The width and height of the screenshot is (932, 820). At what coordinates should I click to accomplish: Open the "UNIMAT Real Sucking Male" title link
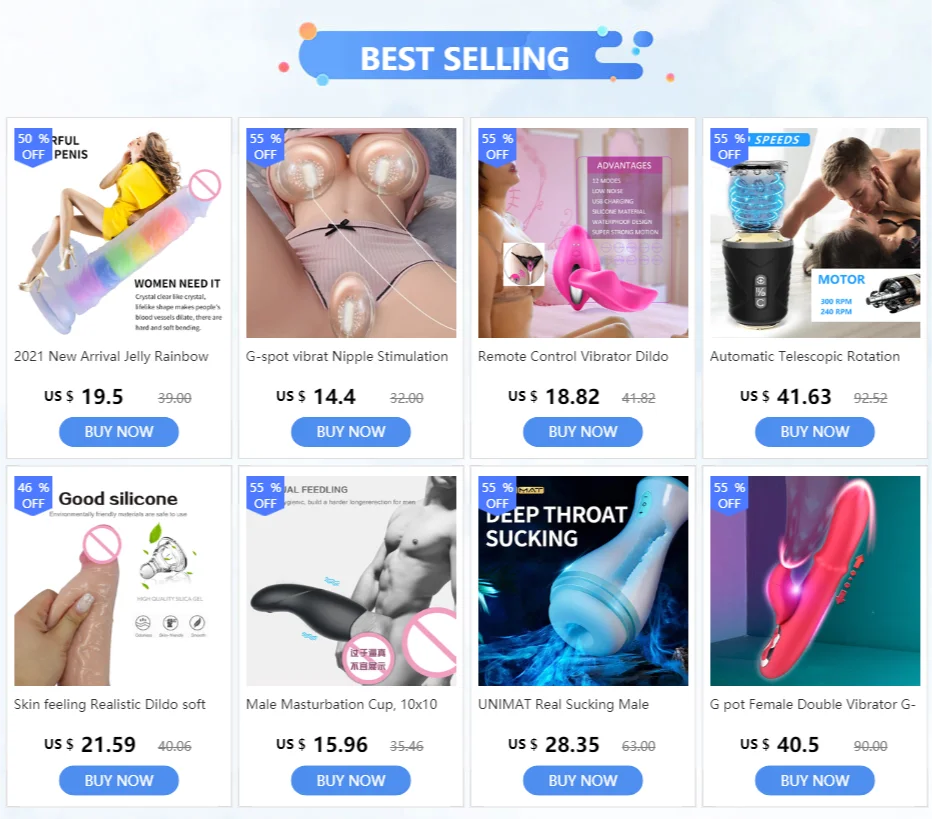pos(563,705)
